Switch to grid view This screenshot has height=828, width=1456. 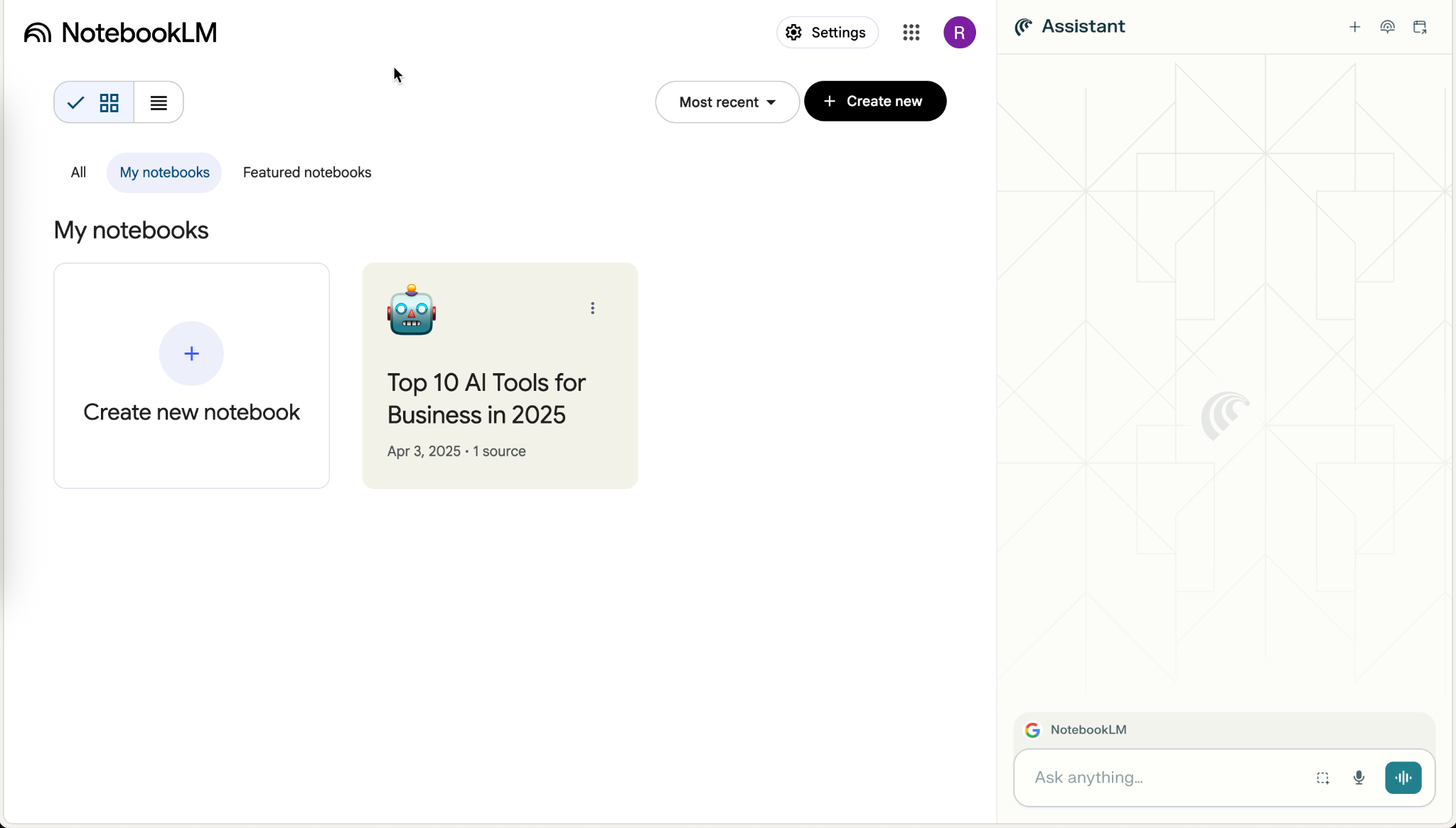point(94,102)
